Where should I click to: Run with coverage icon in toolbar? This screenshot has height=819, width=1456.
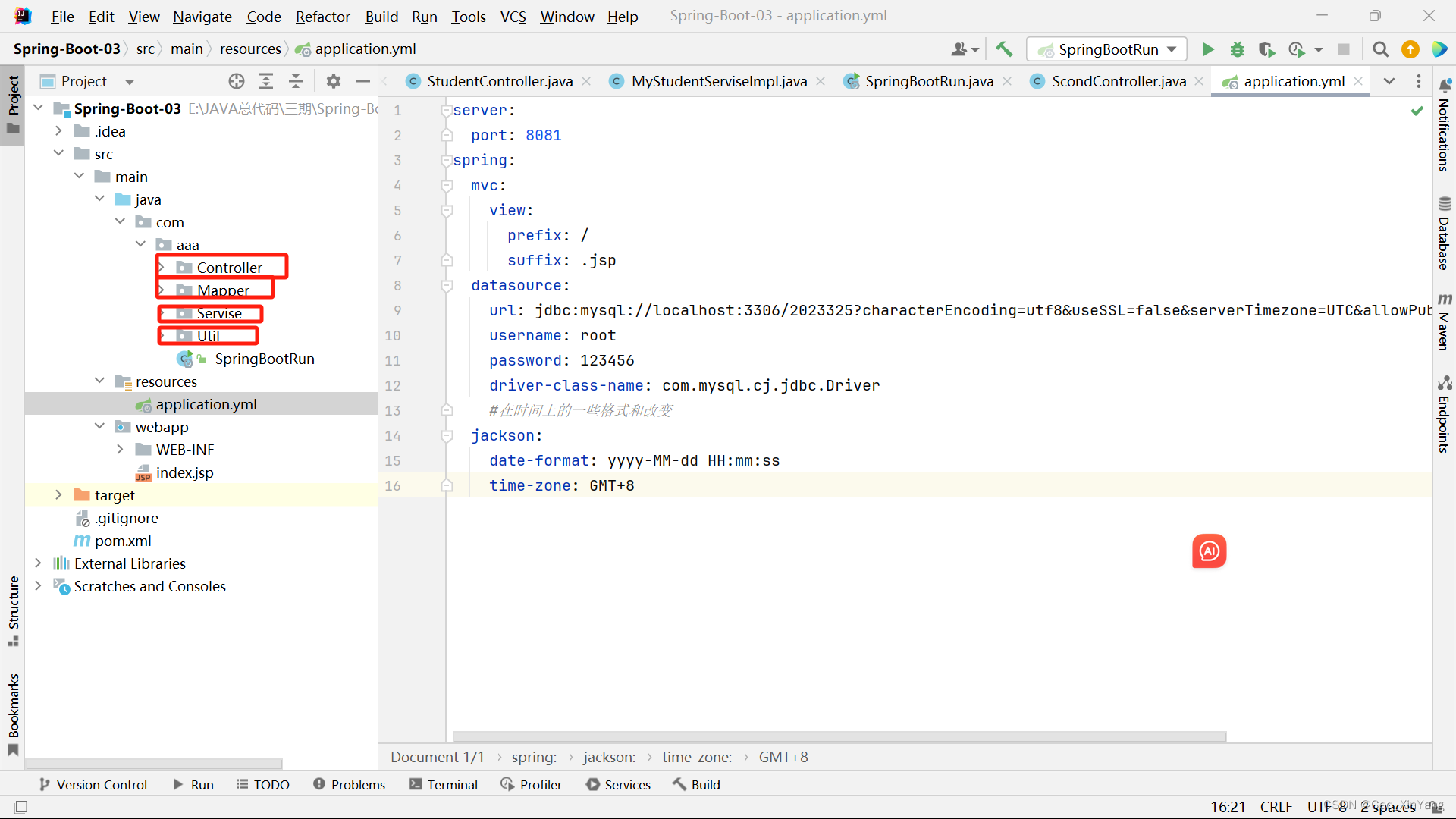[1266, 49]
